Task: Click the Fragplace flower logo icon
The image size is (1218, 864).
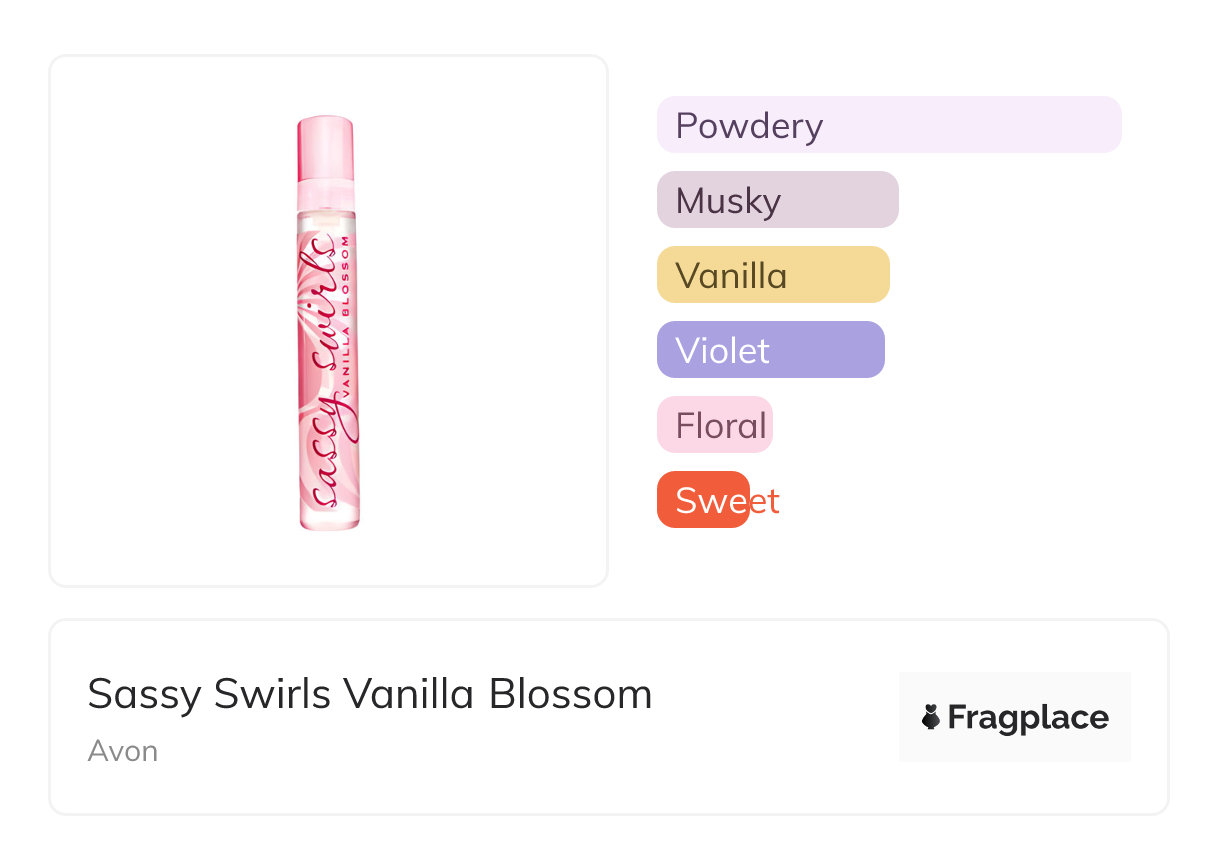Action: coord(931,717)
